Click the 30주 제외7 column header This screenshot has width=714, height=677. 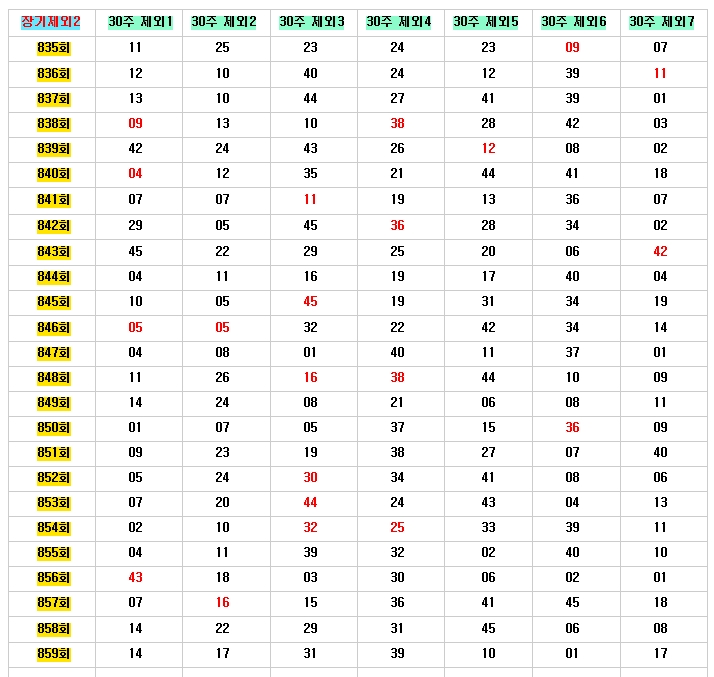(661, 21)
